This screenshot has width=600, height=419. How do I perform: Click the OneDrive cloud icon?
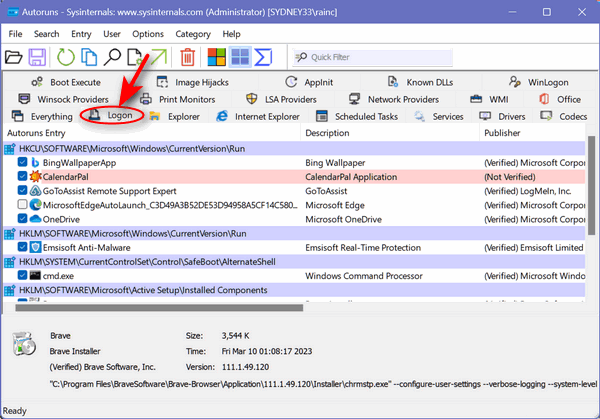pos(35,219)
